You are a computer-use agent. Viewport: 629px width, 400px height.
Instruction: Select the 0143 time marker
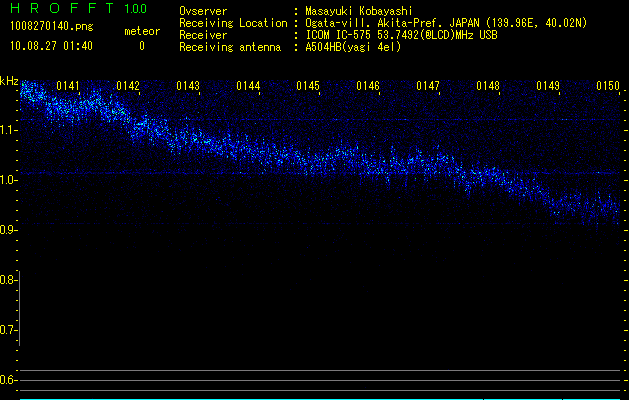coord(188,86)
